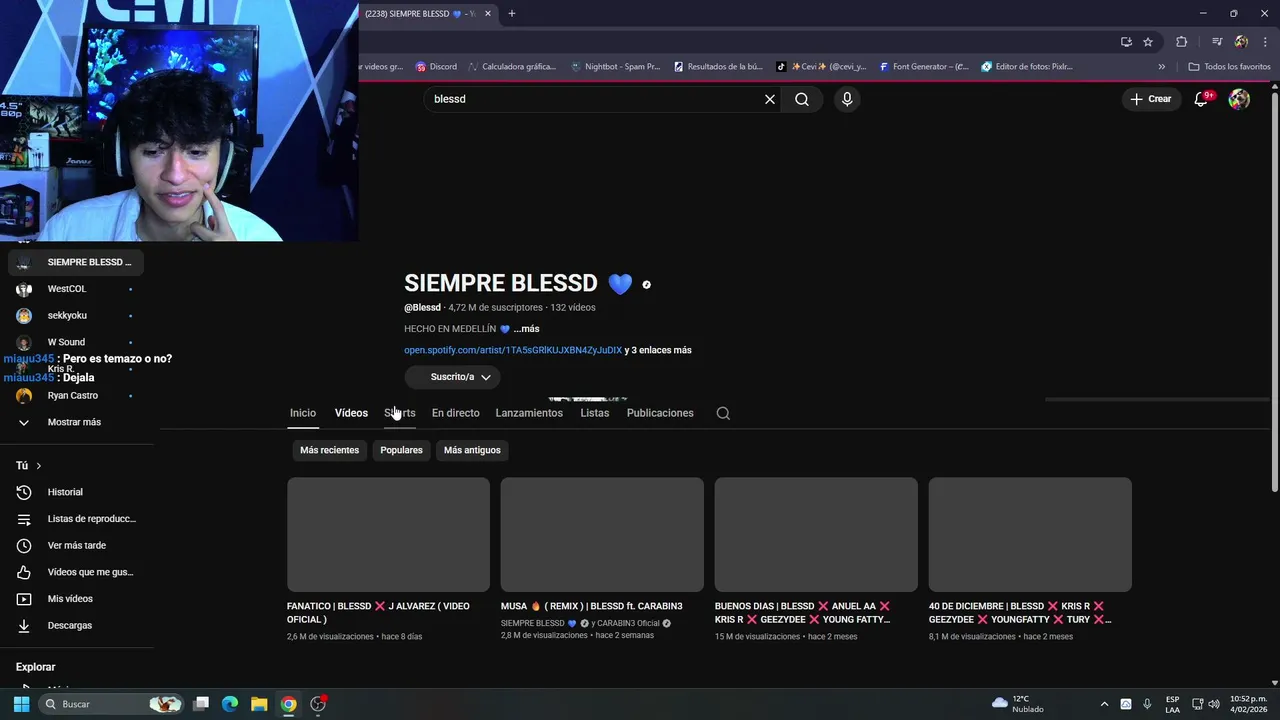Select the Vídeos channel tab
Viewport: 1280px width, 720px height.
[x=351, y=413]
